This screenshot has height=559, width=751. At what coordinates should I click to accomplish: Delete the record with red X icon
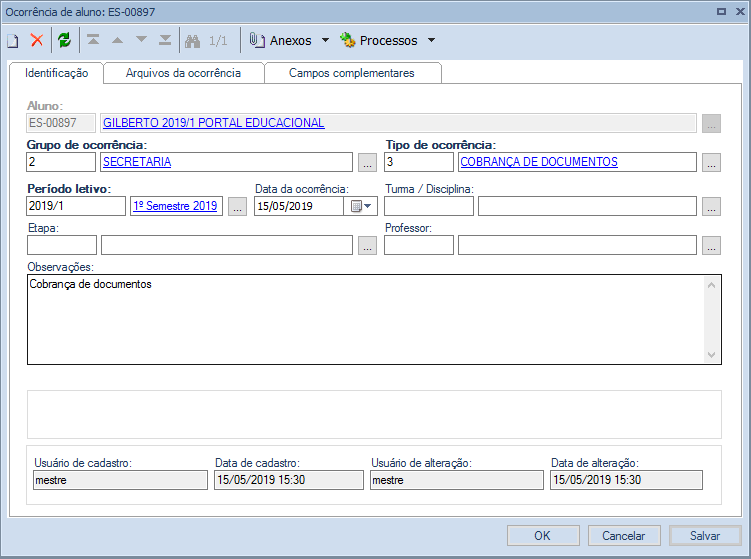coord(37,40)
